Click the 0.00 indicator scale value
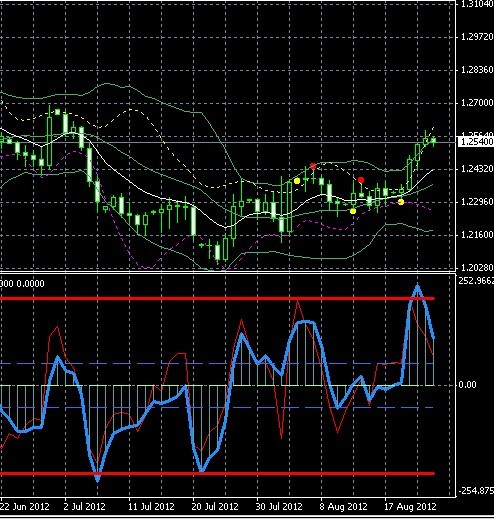This screenshot has height=519, width=494. 468,385
